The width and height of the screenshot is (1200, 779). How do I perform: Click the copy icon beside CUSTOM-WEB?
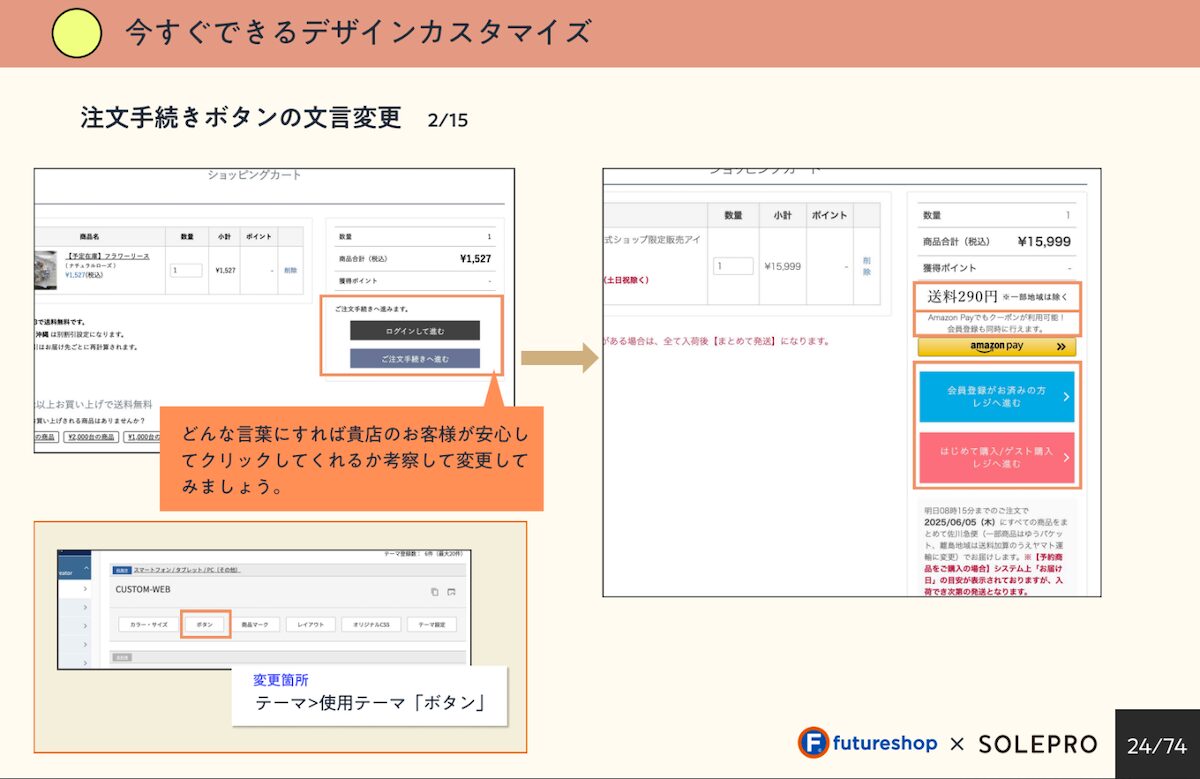click(434, 592)
